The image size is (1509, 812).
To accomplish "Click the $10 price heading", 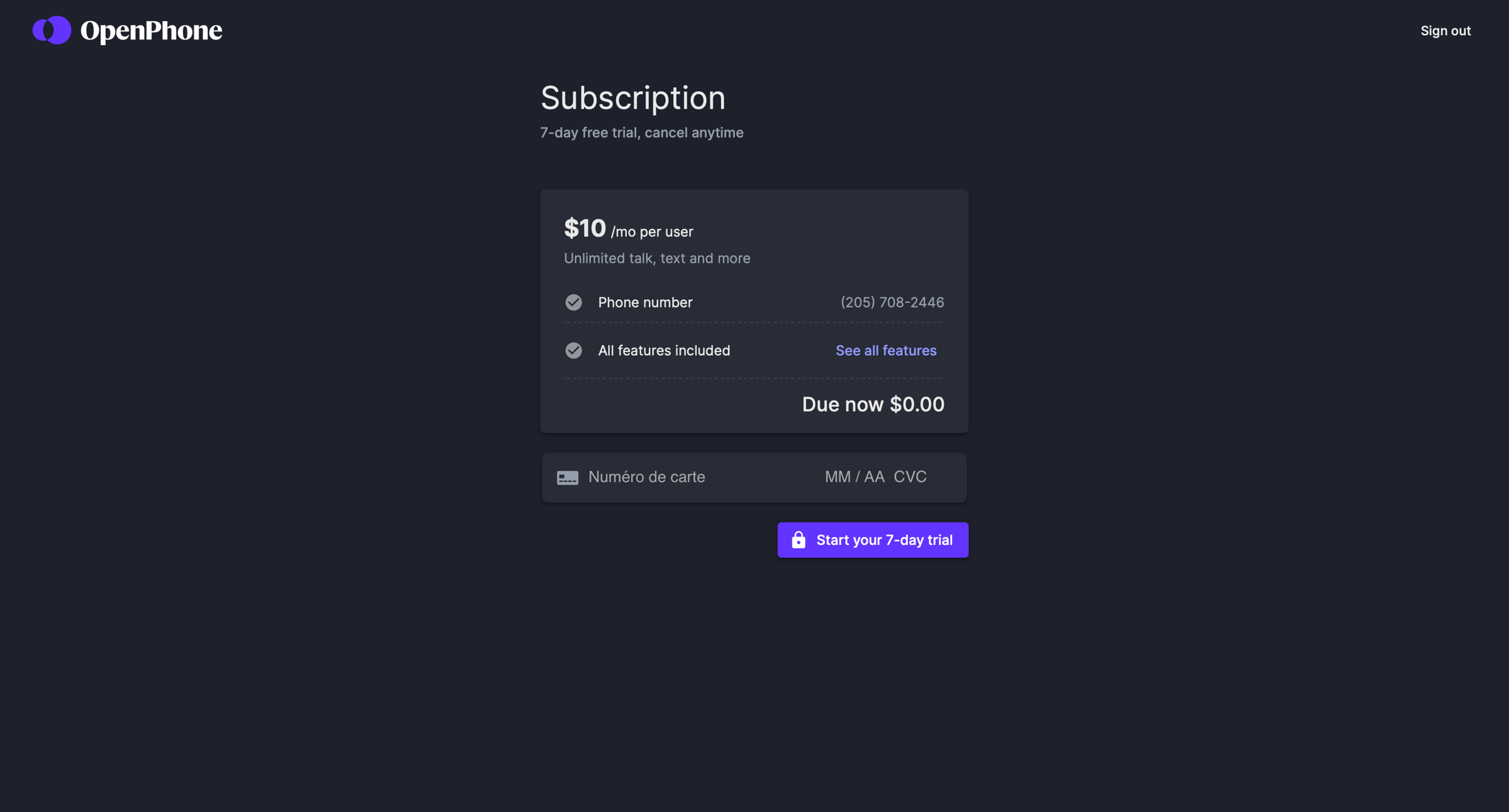I will 585,228.
